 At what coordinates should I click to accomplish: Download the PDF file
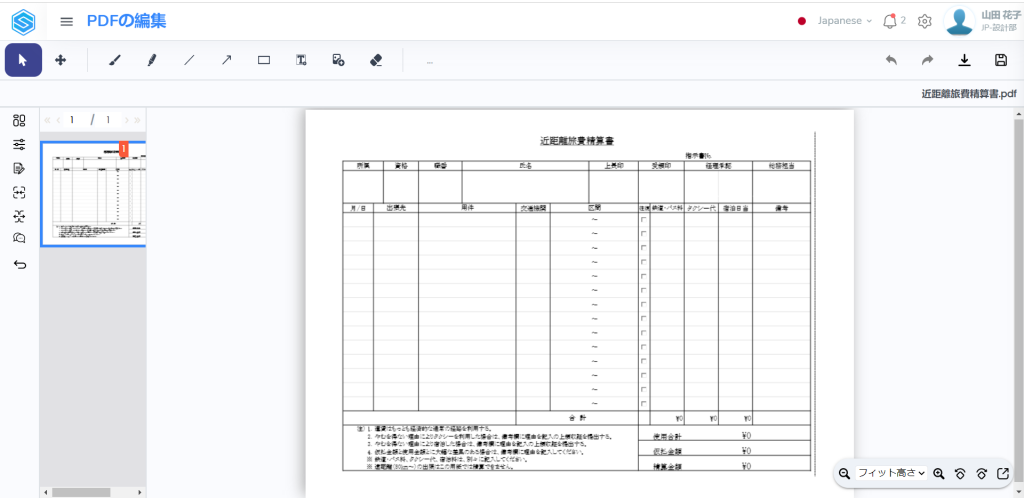pyautogui.click(x=964, y=60)
